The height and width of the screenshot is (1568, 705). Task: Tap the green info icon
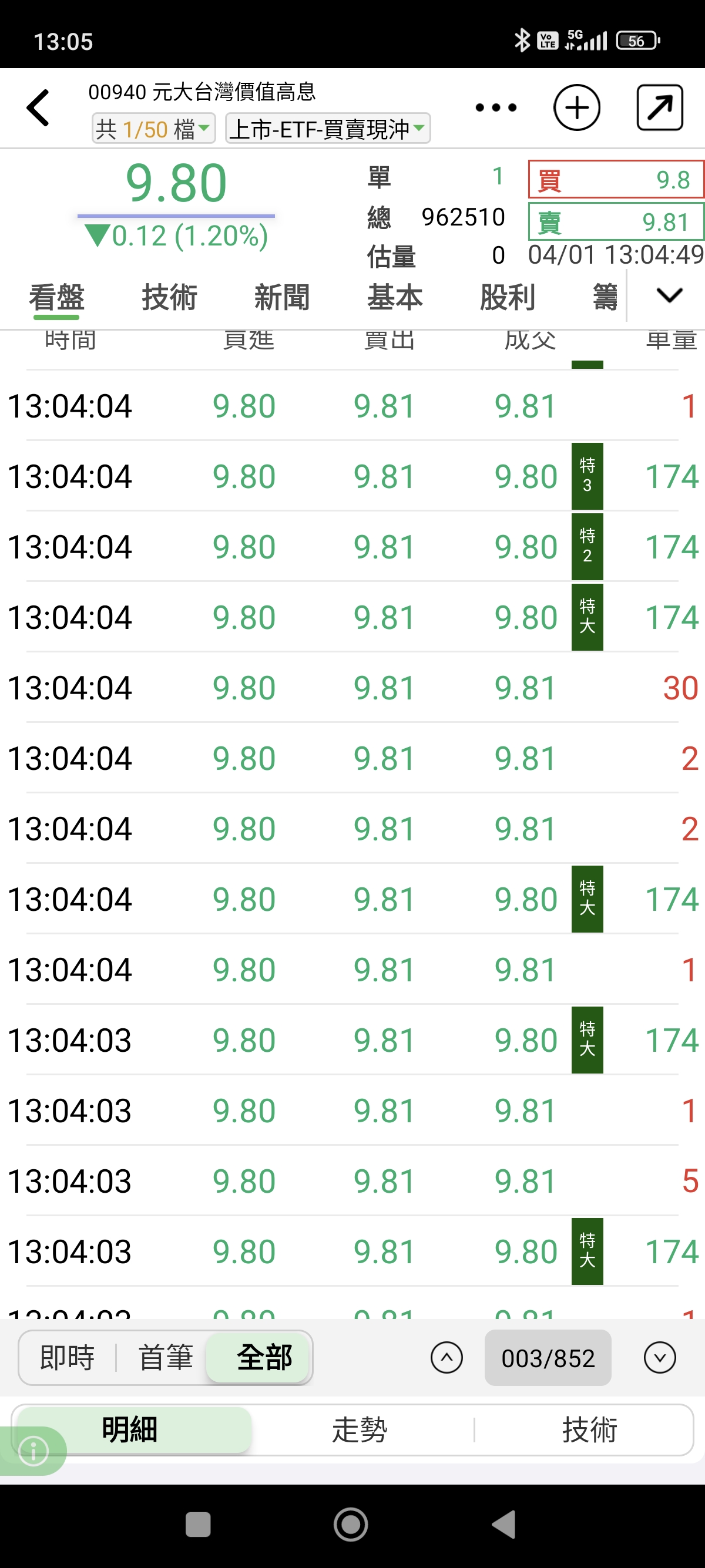[x=33, y=1451]
